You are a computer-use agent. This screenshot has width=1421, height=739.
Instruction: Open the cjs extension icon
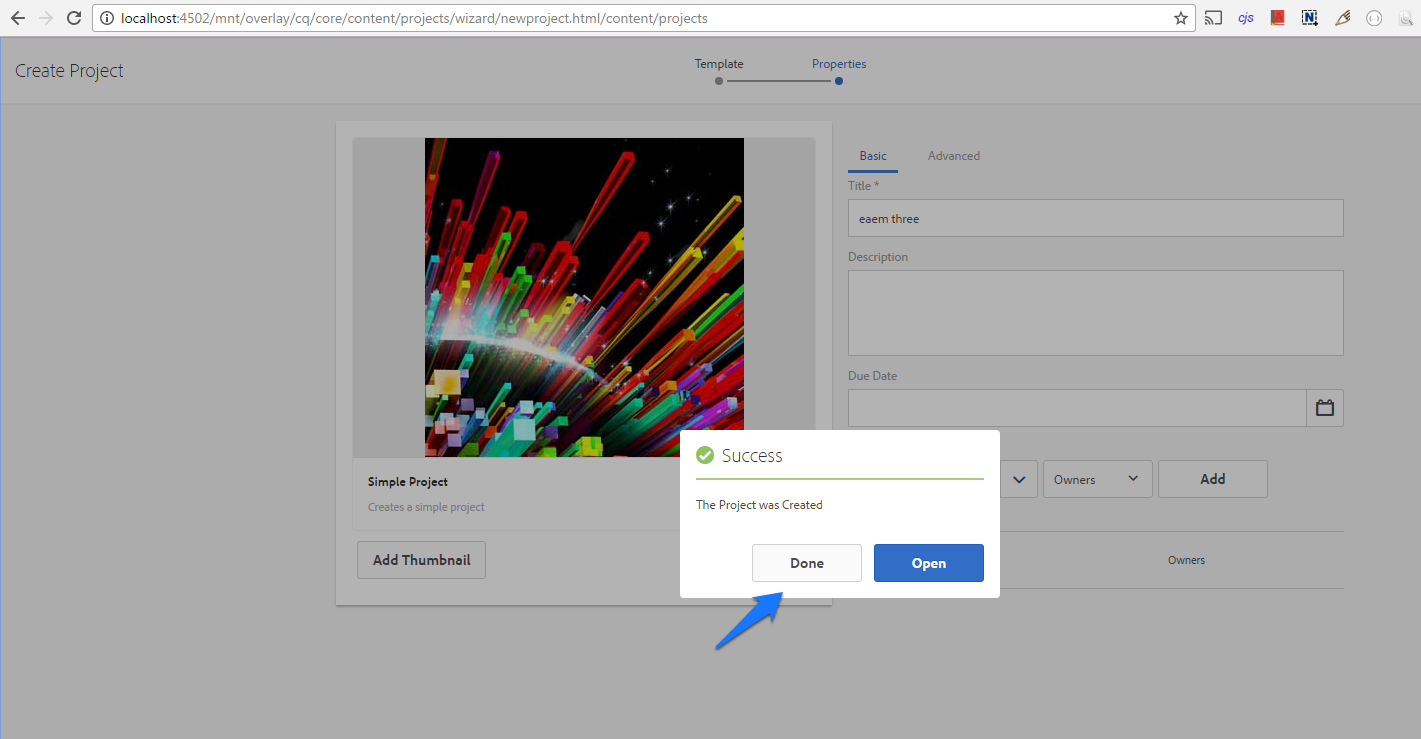[x=1246, y=18]
